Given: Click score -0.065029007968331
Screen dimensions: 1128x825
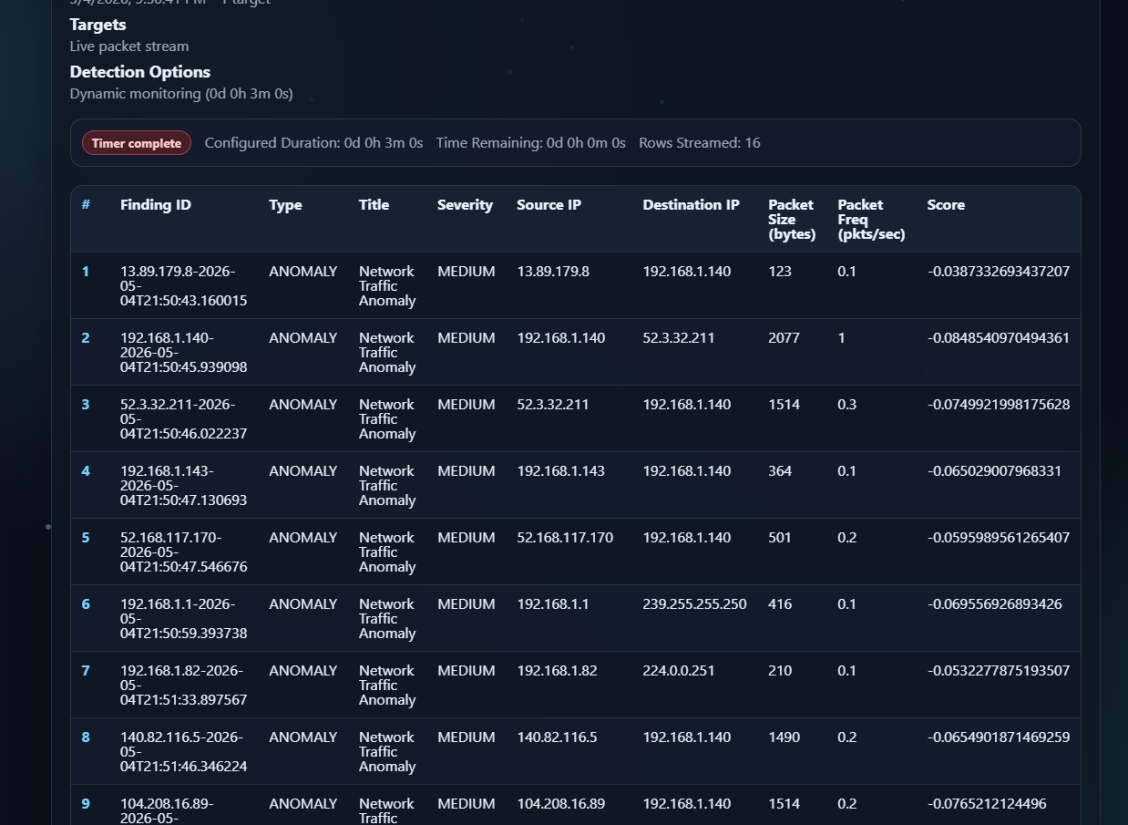Looking at the screenshot, I should tap(994, 471).
